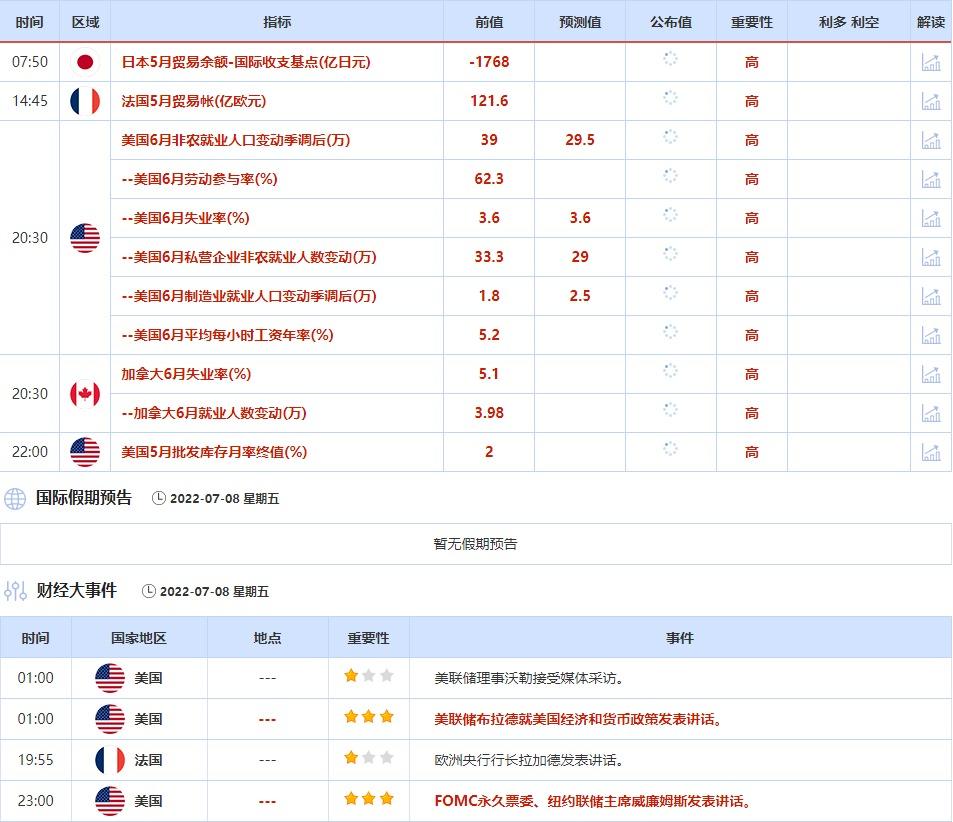This screenshot has height=822, width=953.
Task: Click France flag in 19:55 event row
Action: point(110,760)
